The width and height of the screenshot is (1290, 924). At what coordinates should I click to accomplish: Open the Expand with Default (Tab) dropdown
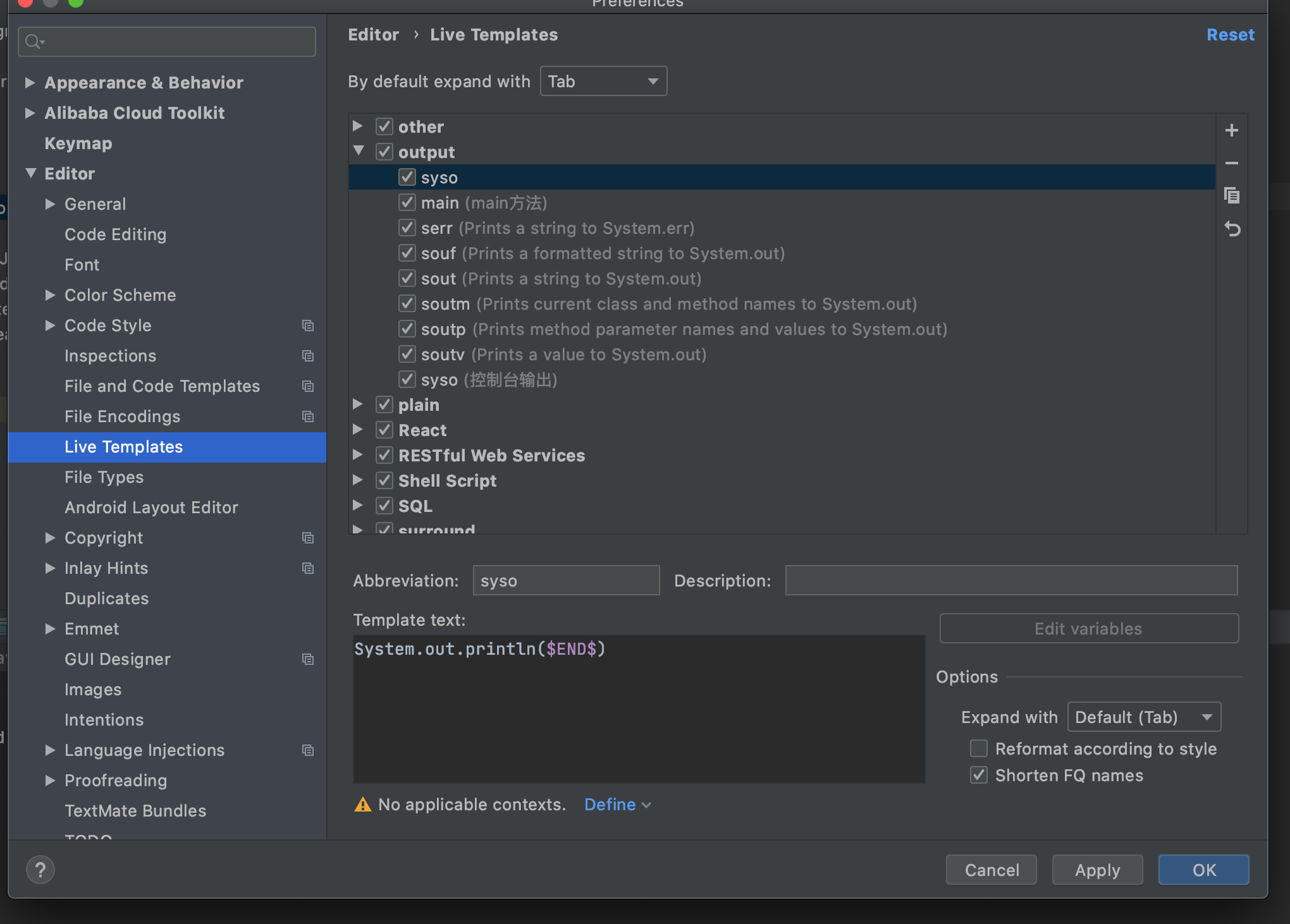pos(1143,717)
